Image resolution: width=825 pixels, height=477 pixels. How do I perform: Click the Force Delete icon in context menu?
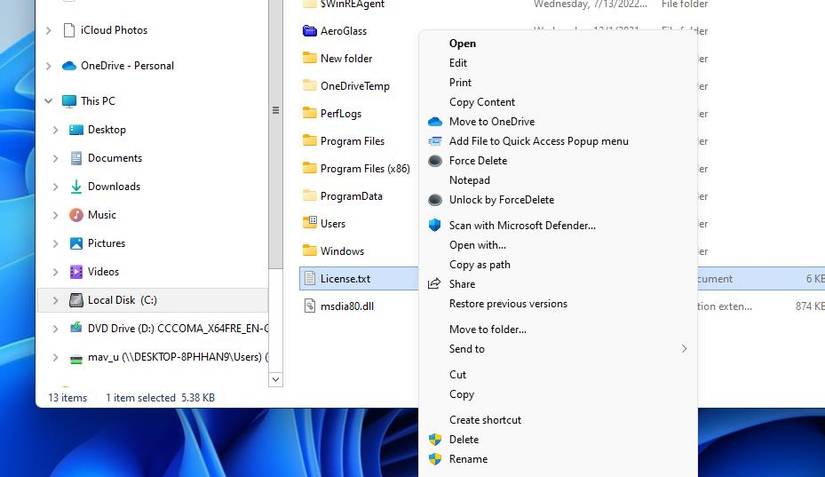click(x=435, y=161)
